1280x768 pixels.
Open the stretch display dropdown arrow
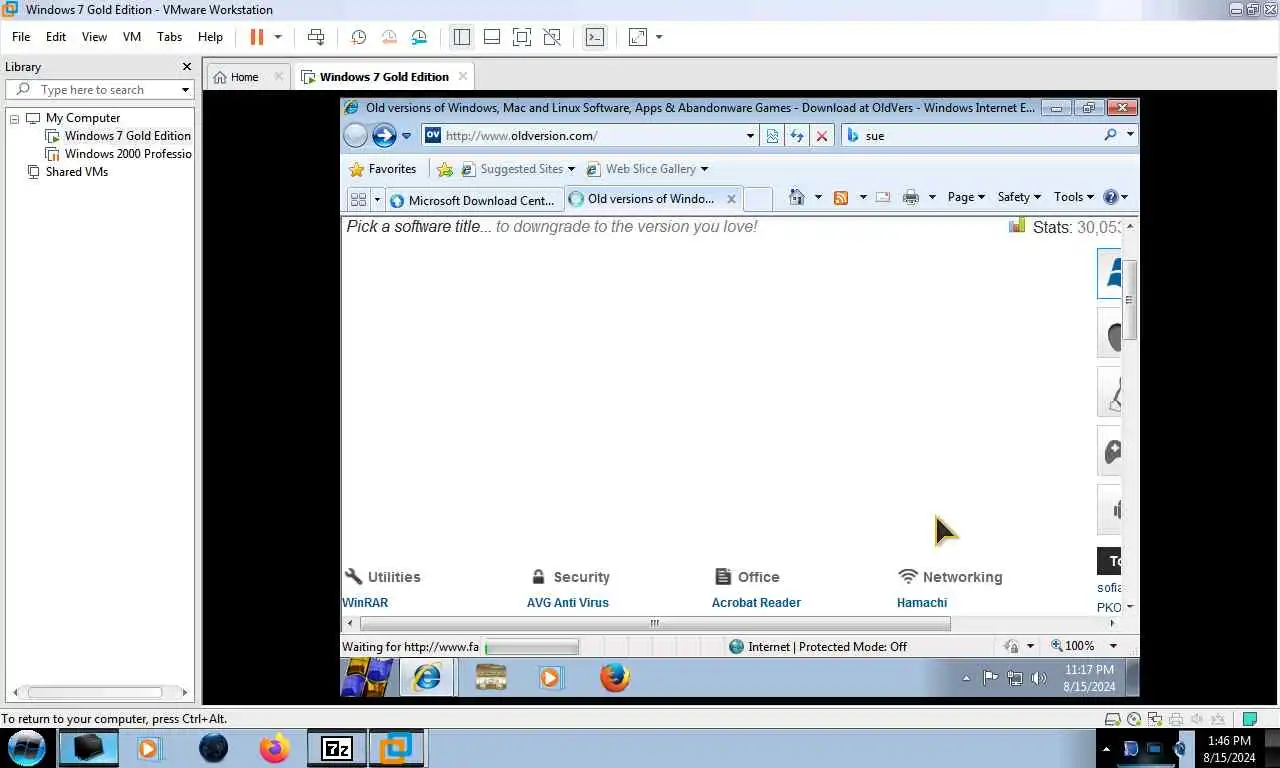[659, 37]
